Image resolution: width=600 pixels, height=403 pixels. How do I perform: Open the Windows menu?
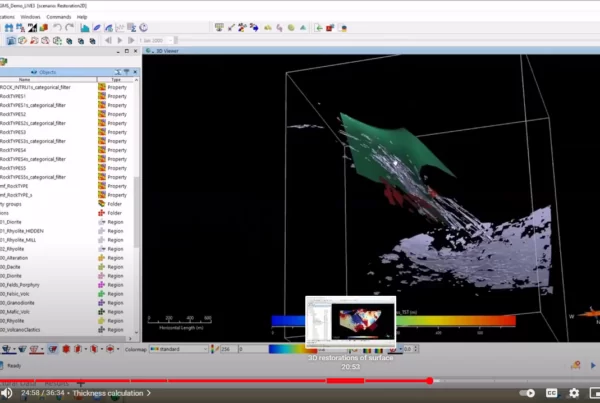click(30, 17)
